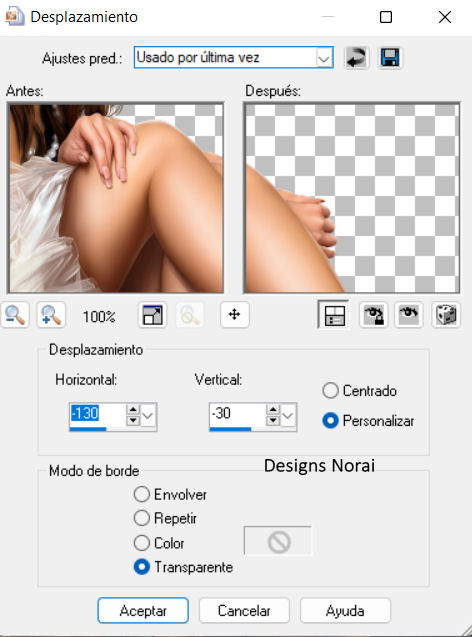Click the reset to default arrow icon

pyautogui.click(x=357, y=57)
